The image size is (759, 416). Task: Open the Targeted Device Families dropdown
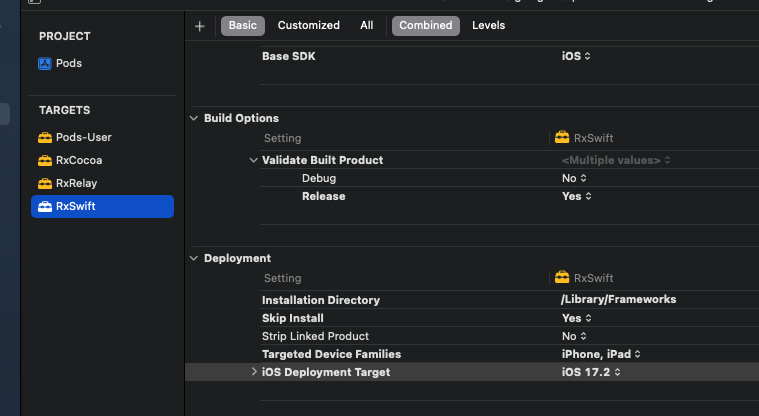click(x=601, y=354)
